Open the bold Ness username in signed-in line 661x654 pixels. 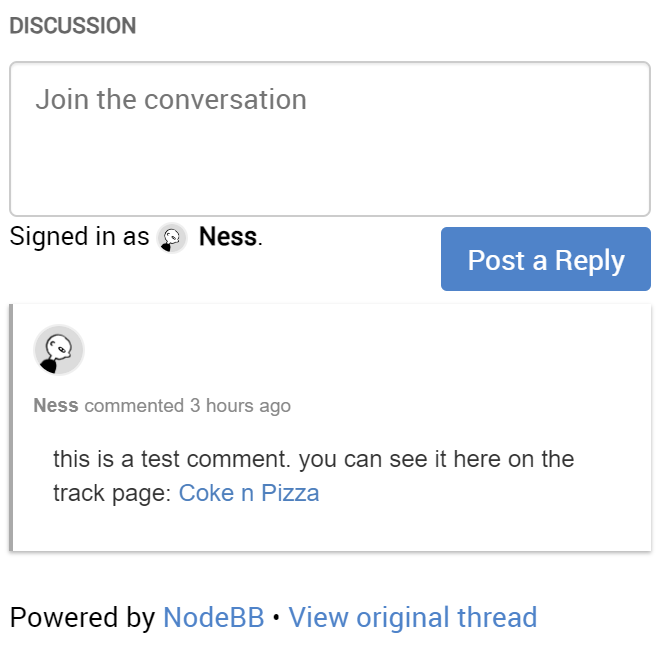click(228, 238)
